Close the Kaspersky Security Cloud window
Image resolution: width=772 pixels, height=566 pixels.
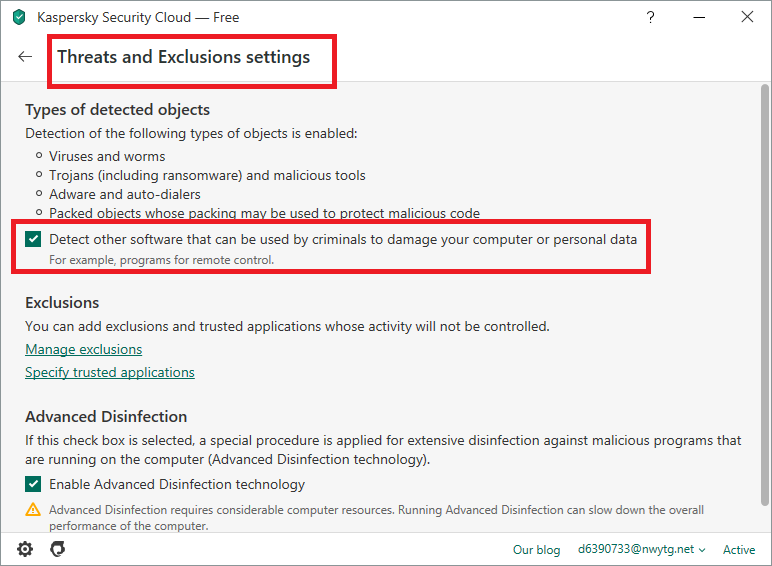747,17
